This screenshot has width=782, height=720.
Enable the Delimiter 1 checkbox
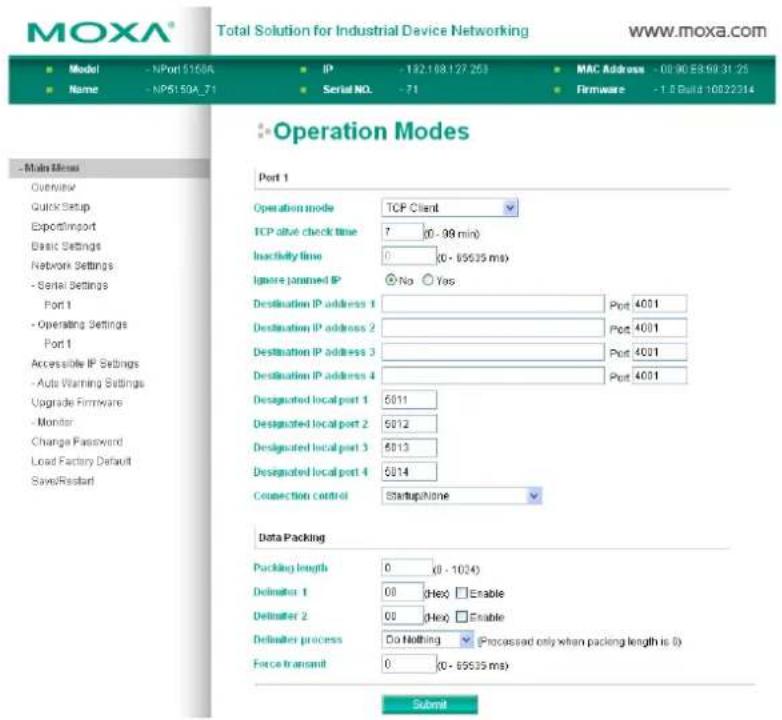[x=462, y=593]
